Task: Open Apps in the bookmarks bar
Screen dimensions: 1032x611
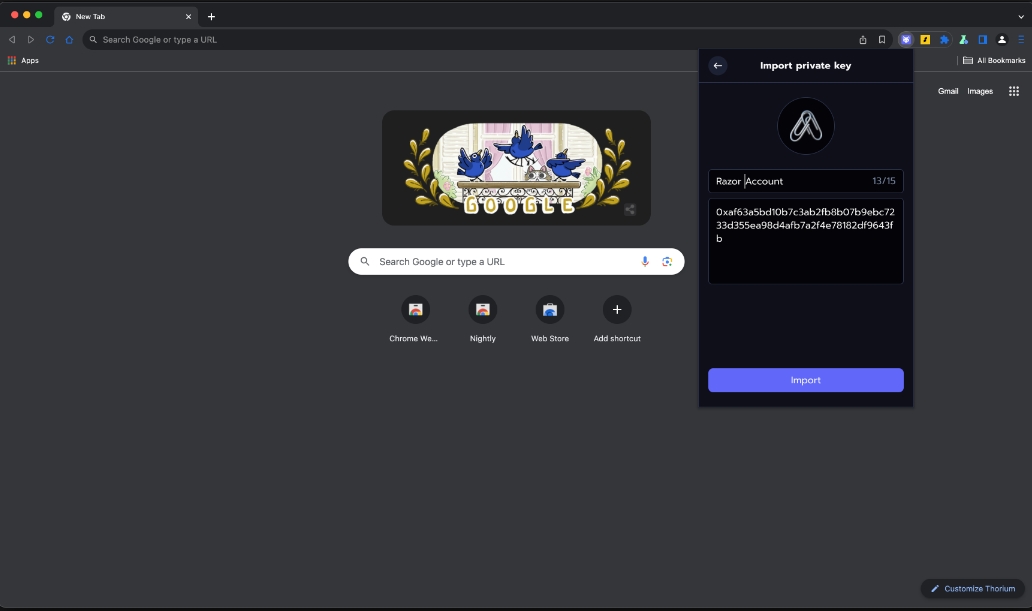Action: pos(23,61)
